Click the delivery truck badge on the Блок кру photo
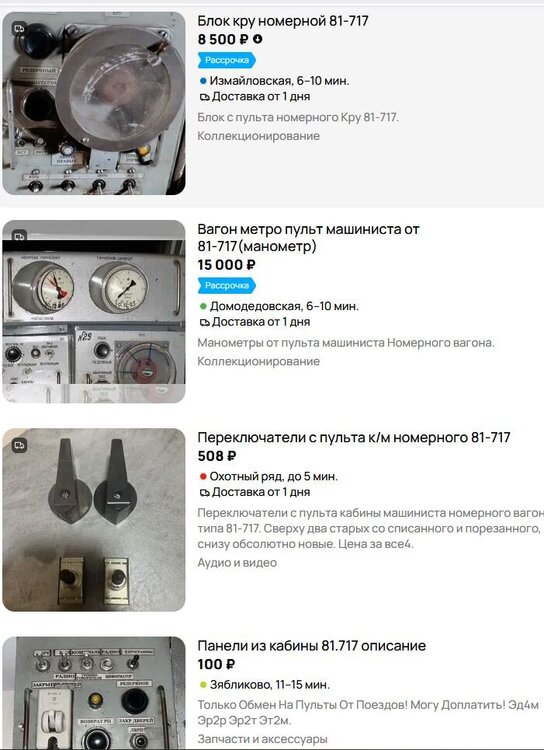This screenshot has height=750, width=544. [x=19, y=28]
